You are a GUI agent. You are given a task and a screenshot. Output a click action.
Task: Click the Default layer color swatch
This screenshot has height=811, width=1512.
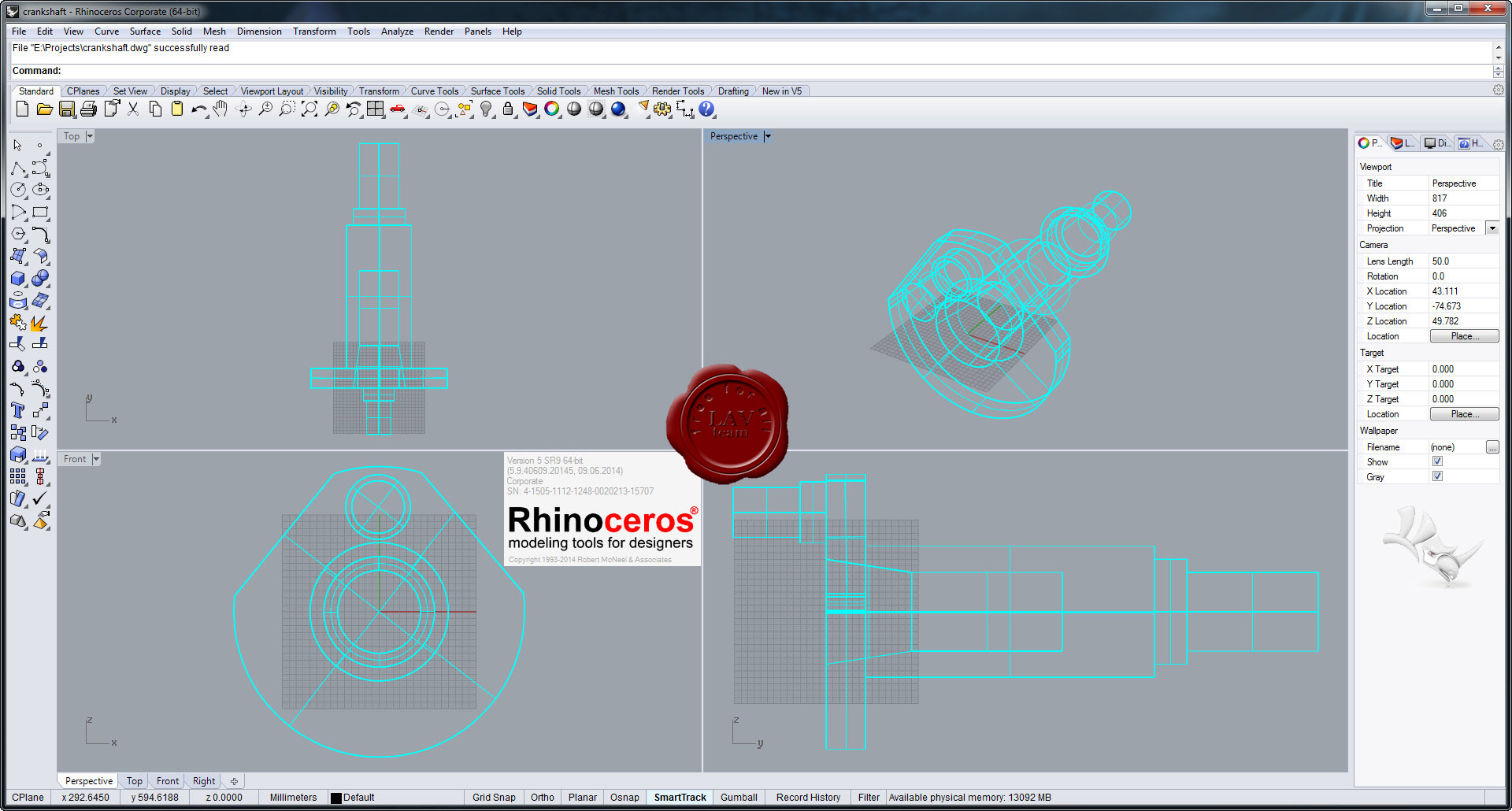pyautogui.click(x=336, y=798)
